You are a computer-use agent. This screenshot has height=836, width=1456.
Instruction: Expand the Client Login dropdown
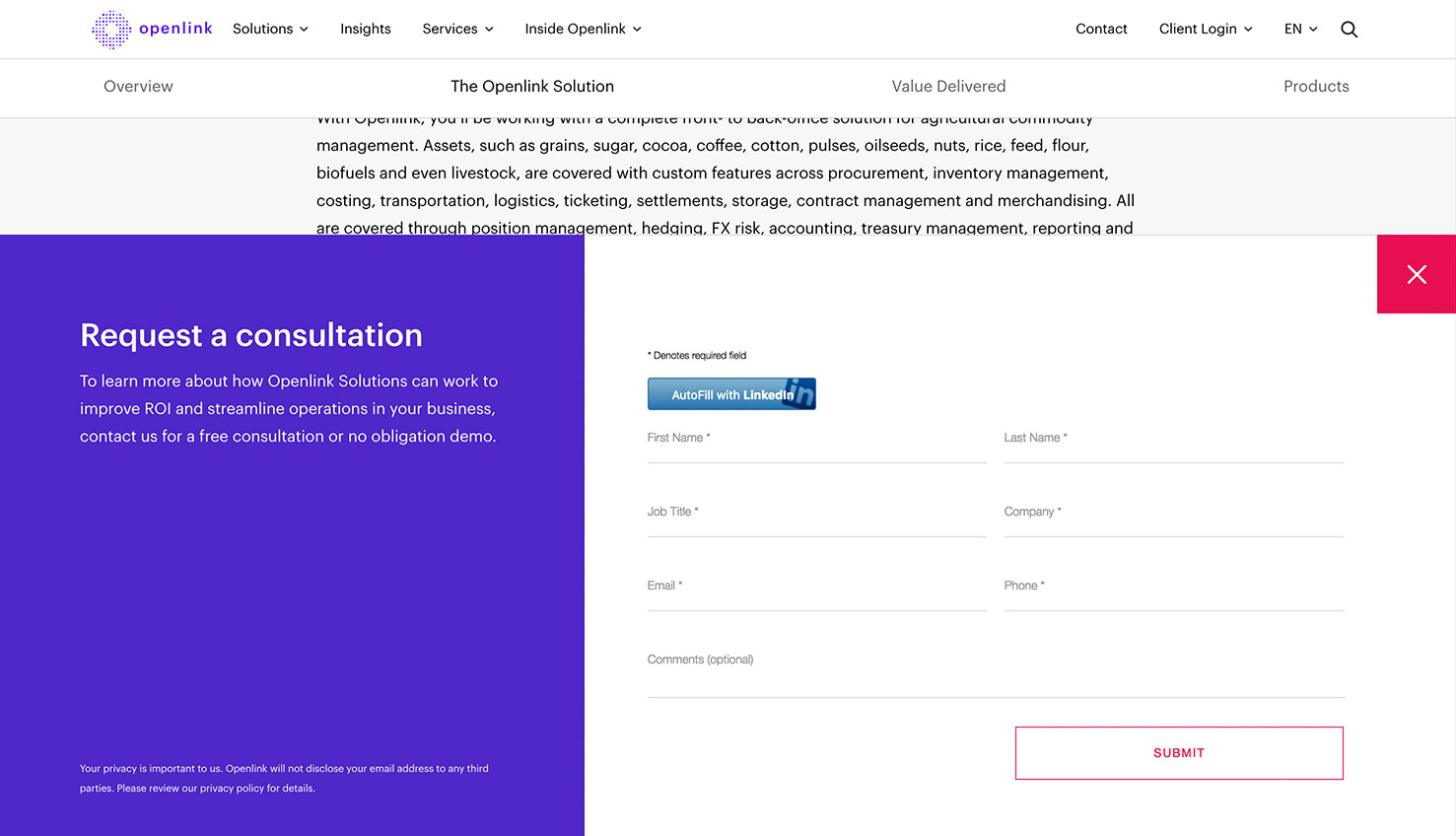tap(1206, 29)
